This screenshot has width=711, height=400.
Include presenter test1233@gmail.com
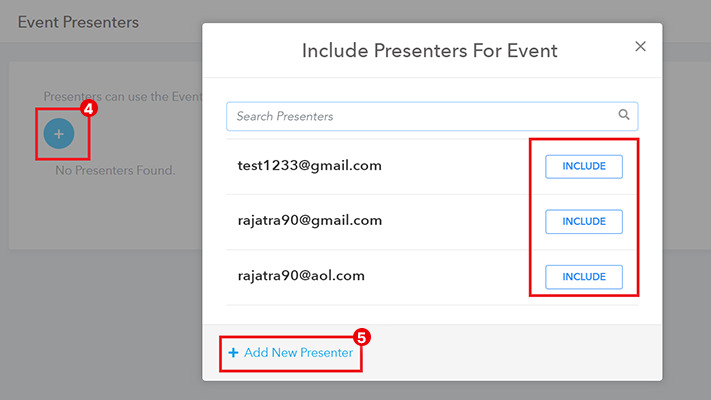(584, 166)
